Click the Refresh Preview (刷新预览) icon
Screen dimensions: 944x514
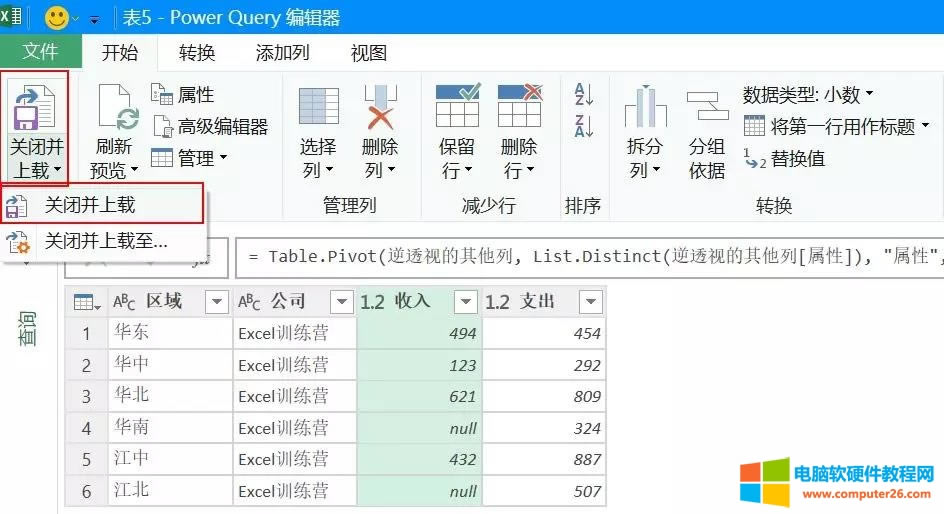(118, 108)
